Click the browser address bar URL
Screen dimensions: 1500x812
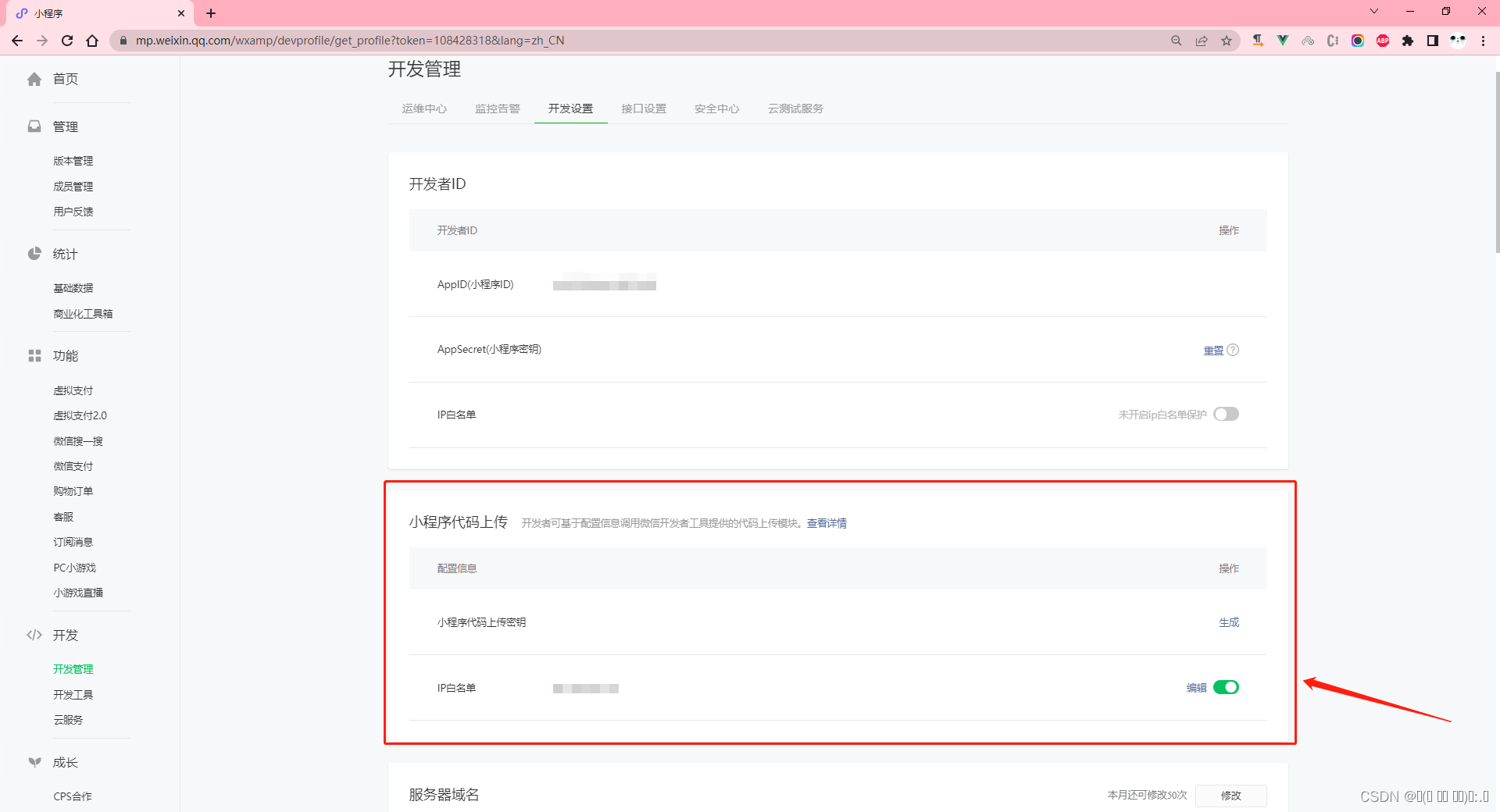[x=350, y=41]
